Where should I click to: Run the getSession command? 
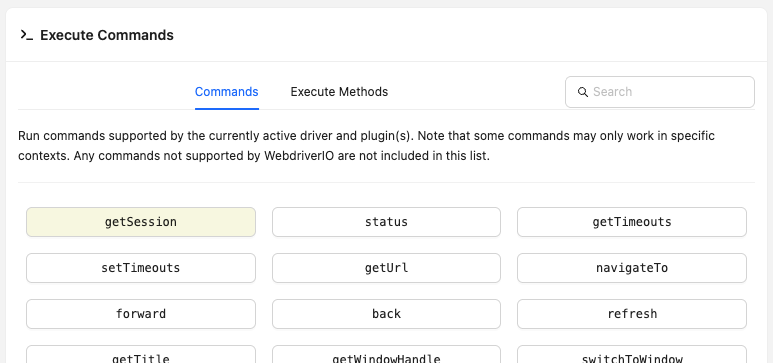pos(141,222)
